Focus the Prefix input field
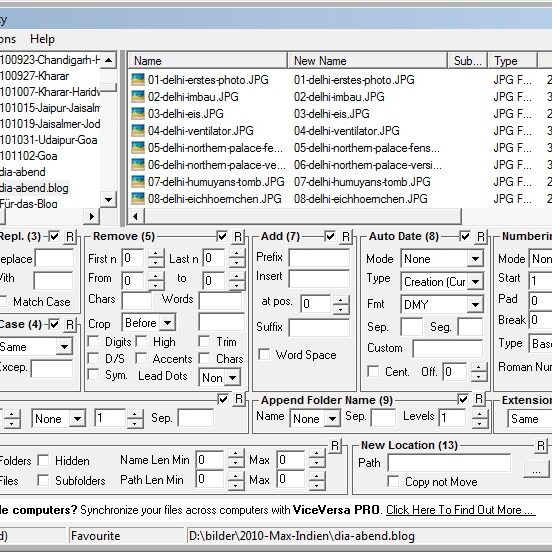 pos(319,258)
